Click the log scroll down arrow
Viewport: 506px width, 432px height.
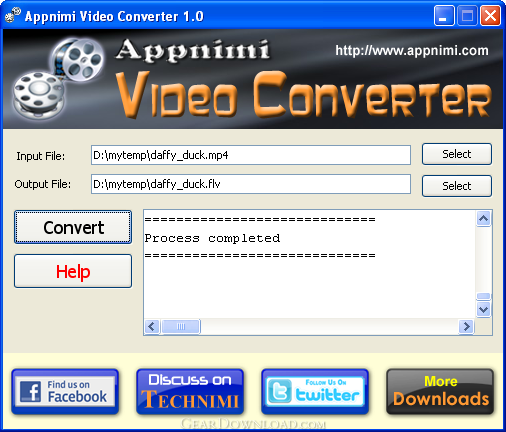click(483, 309)
